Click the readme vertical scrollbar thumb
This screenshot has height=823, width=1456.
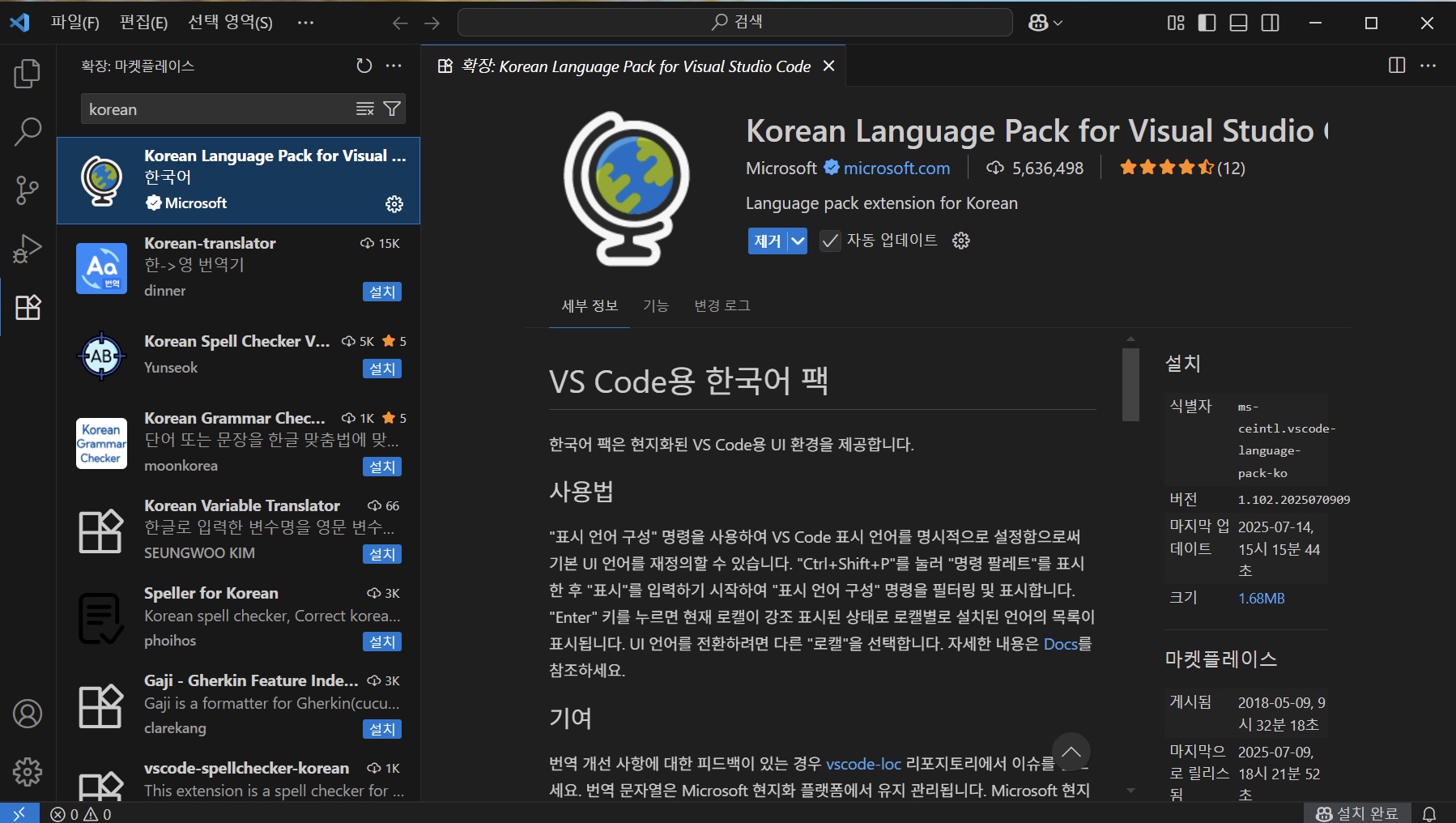pos(1130,384)
